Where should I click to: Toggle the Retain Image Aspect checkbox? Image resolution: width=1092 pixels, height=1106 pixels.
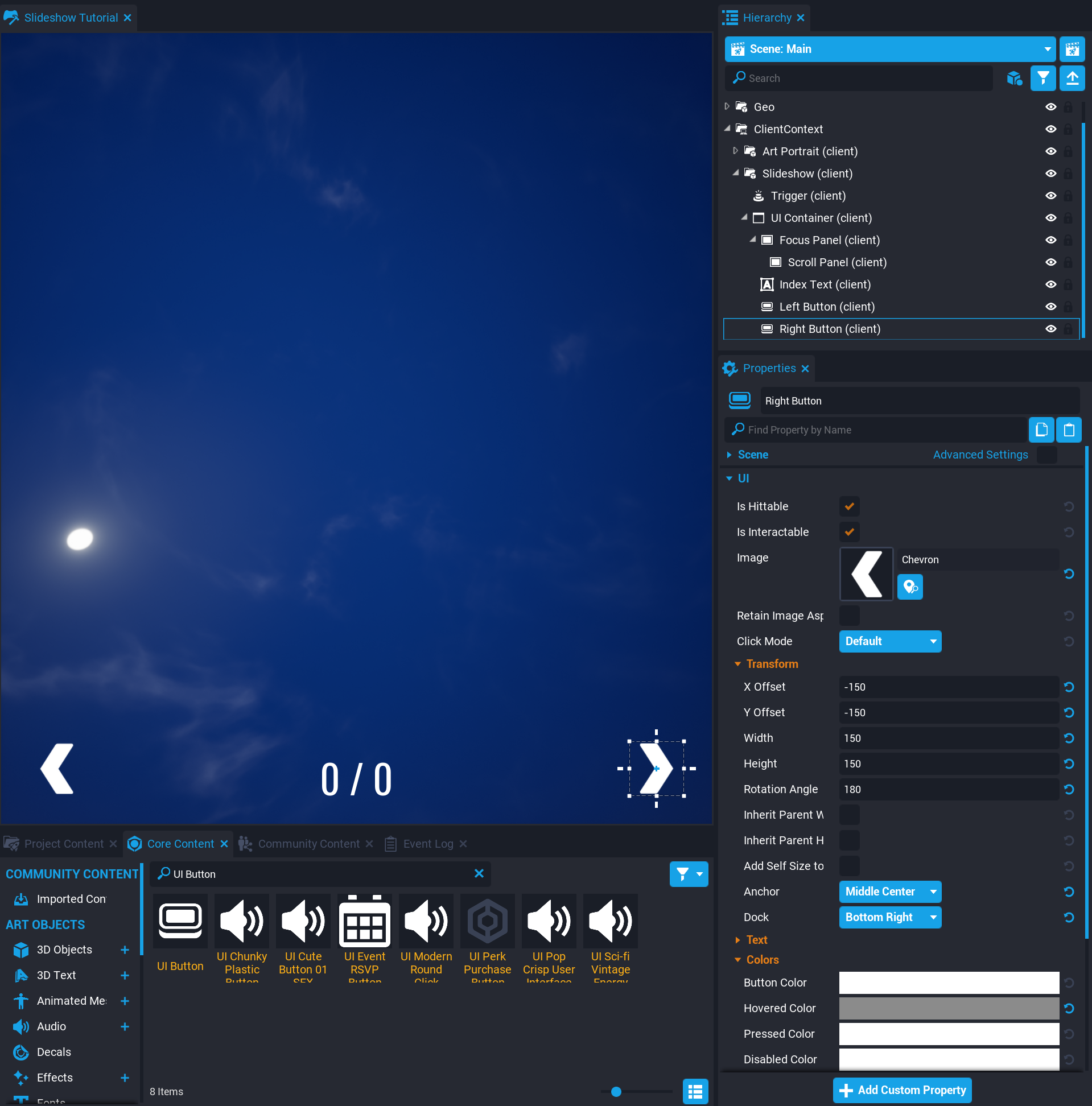pyautogui.click(x=848, y=616)
